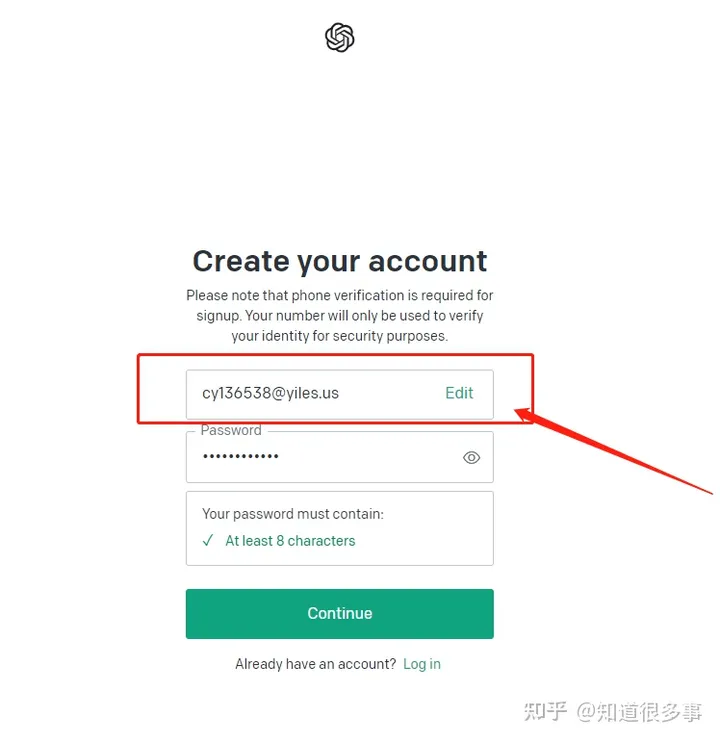Click the 'Already have an account?' text
720x742 pixels.
316,664
